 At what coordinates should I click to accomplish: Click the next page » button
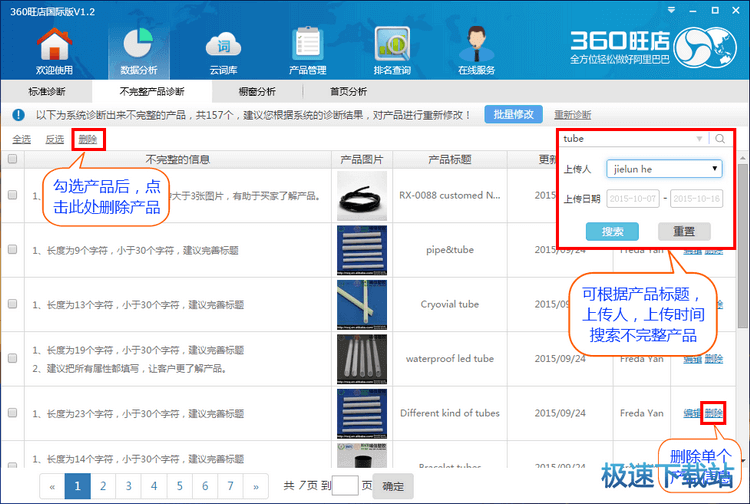[x=256, y=486]
